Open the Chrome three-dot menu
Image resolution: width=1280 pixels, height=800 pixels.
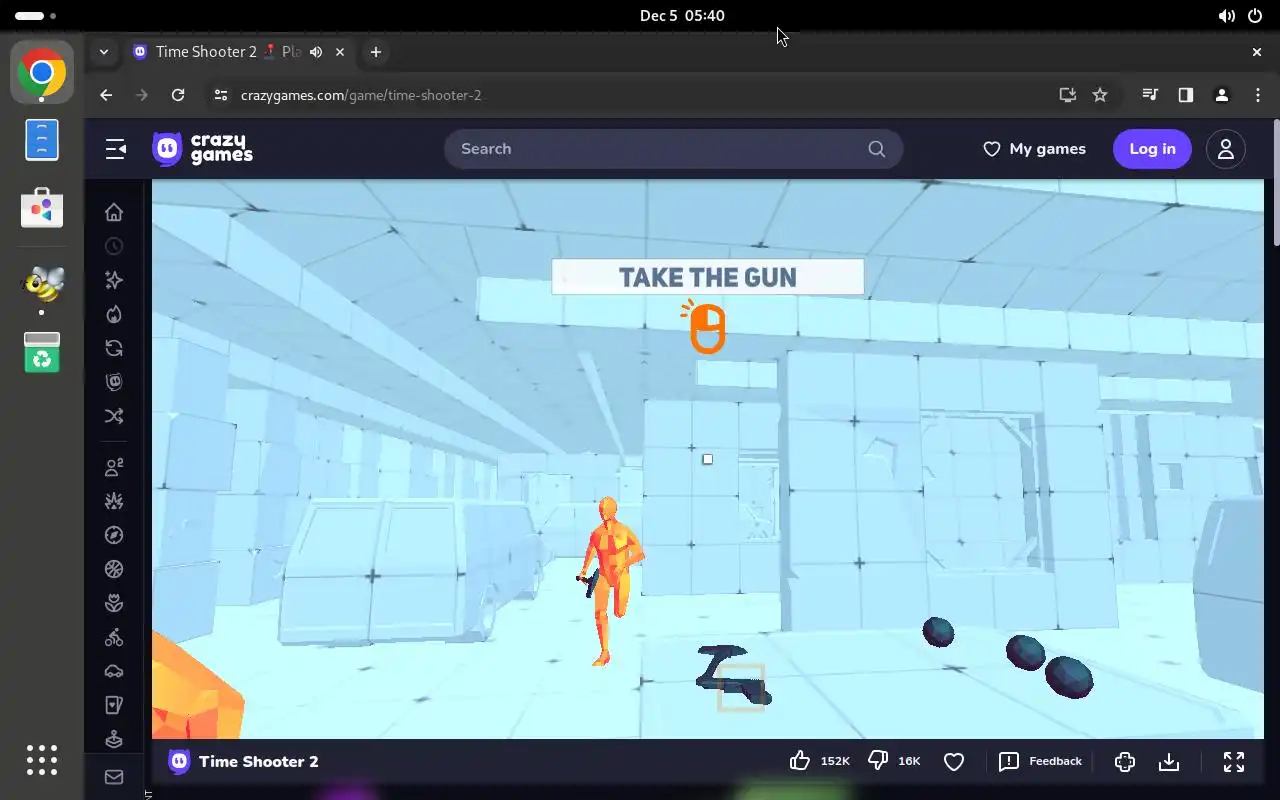click(x=1258, y=95)
